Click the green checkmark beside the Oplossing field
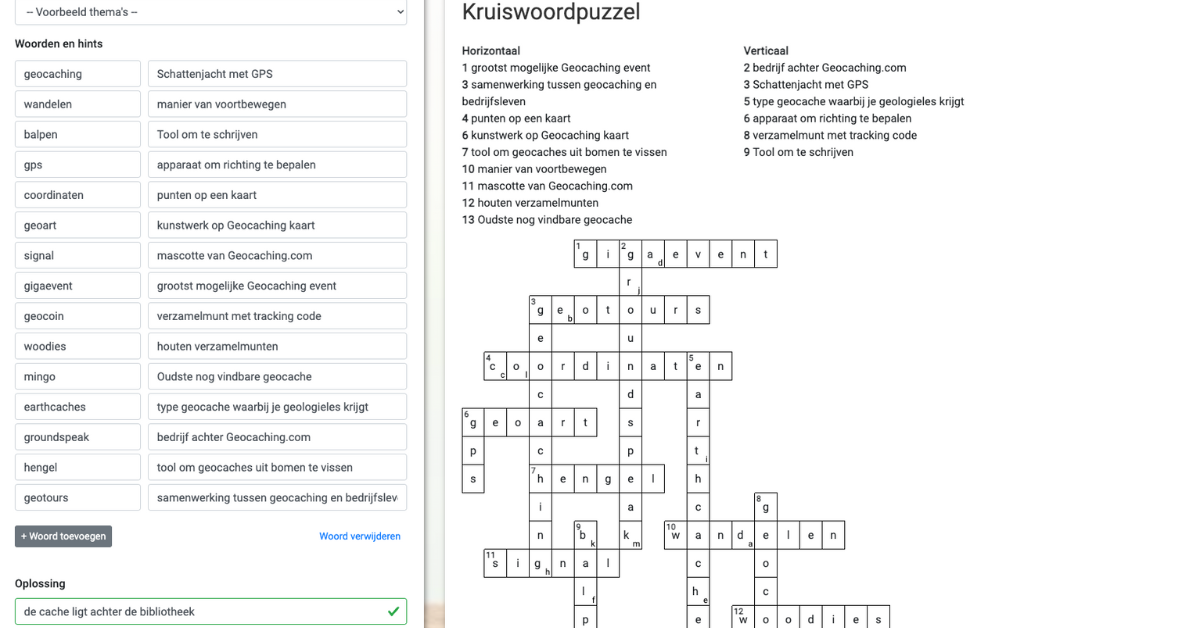The height and width of the screenshot is (628, 1200). tap(394, 611)
